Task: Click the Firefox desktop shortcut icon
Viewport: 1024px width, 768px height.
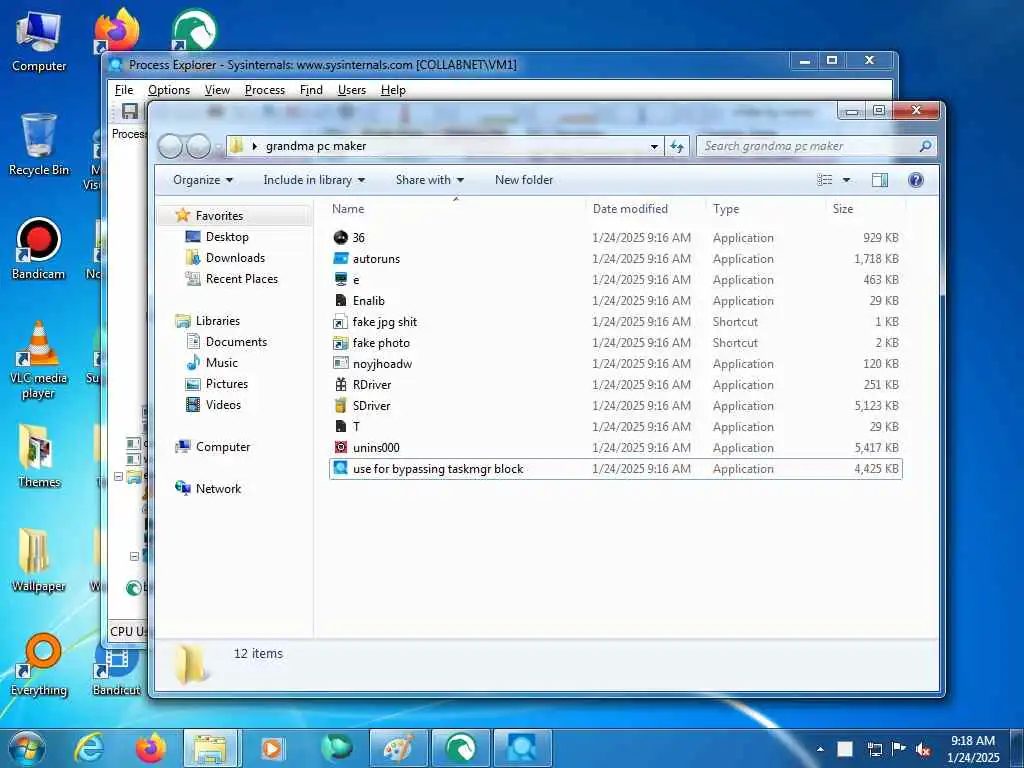Action: coord(117,31)
